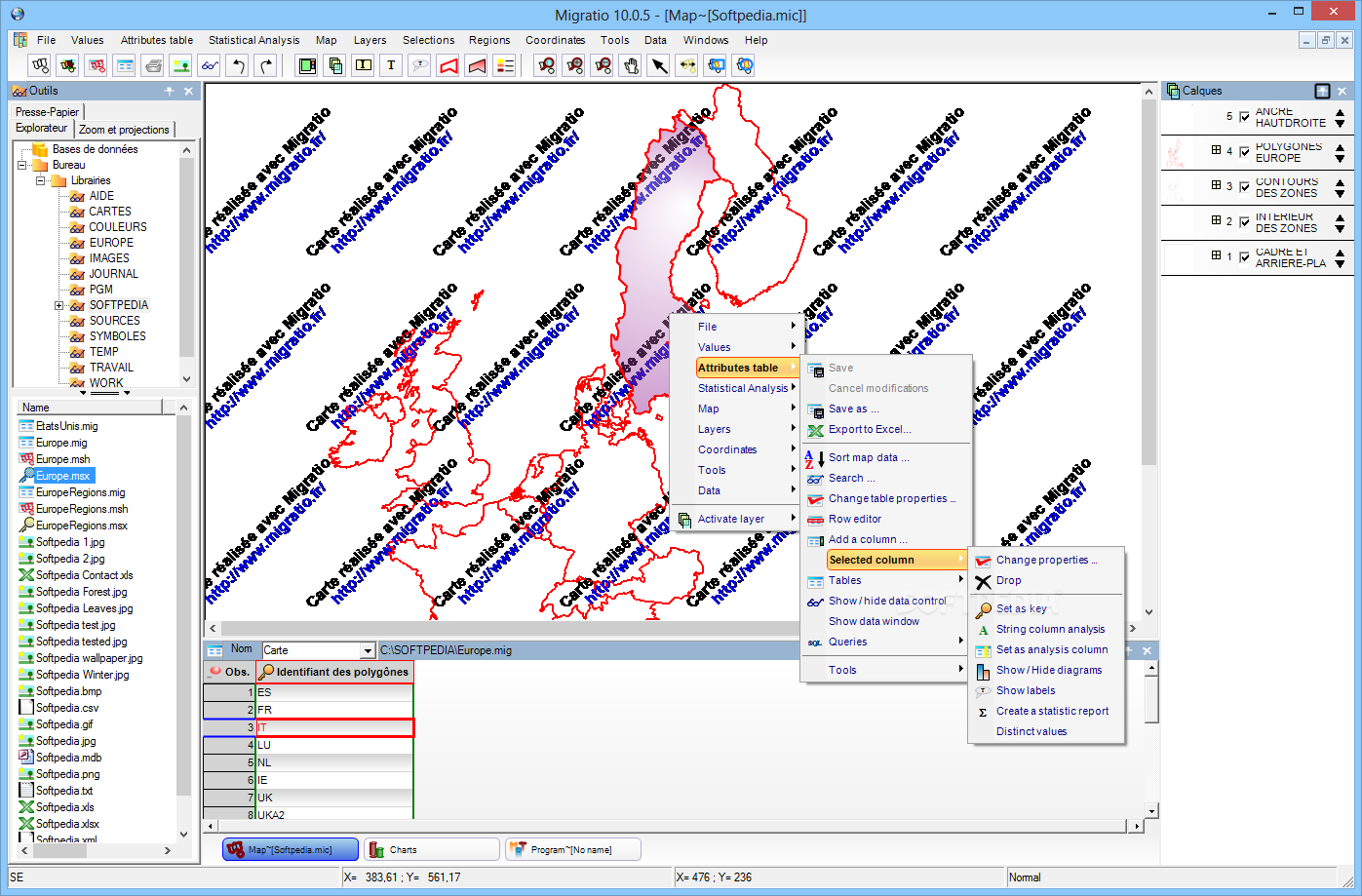Select Distinct values menu entry
The width and height of the screenshot is (1362, 896).
click(x=1046, y=731)
